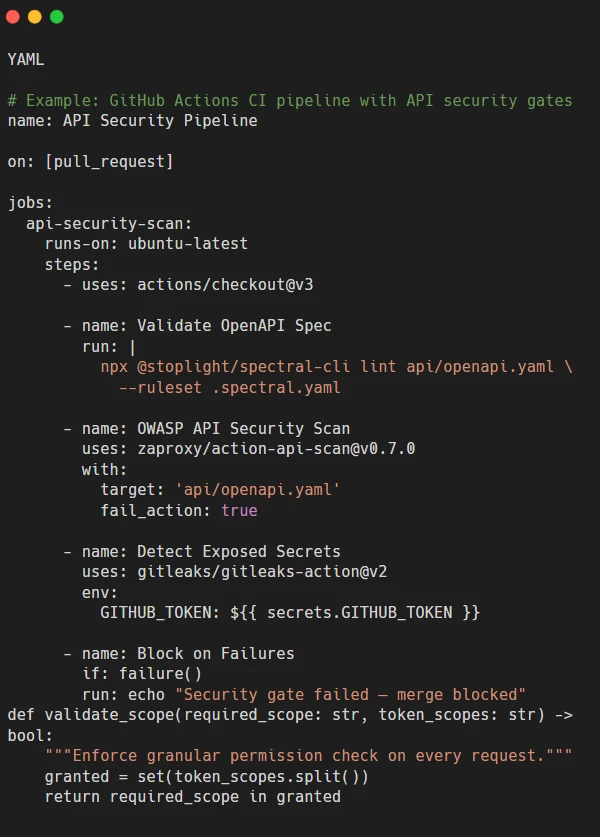Viewport: 600px width, 837px height.
Task: Maximize the window with the green button
Action: click(x=57, y=17)
